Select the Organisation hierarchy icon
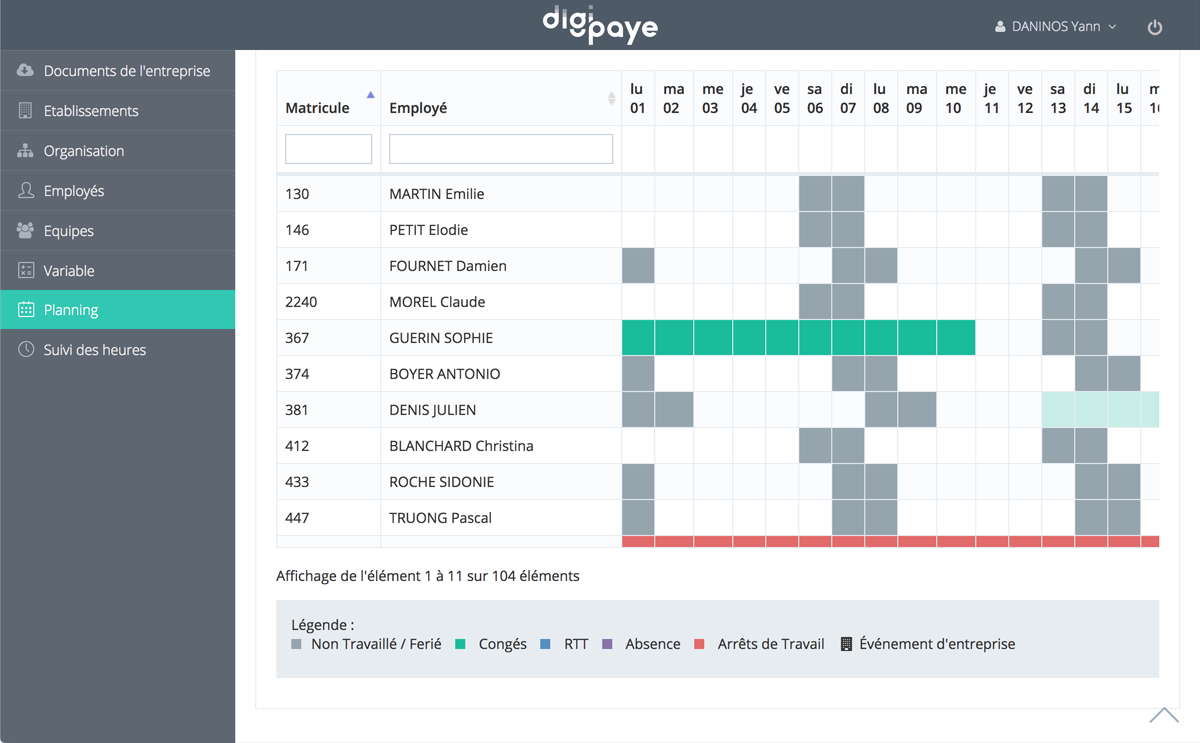Viewport: 1200px width, 743px height. tap(26, 151)
